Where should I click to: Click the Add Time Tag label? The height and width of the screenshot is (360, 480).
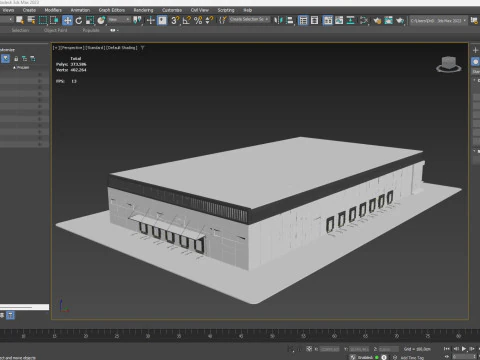412,357
